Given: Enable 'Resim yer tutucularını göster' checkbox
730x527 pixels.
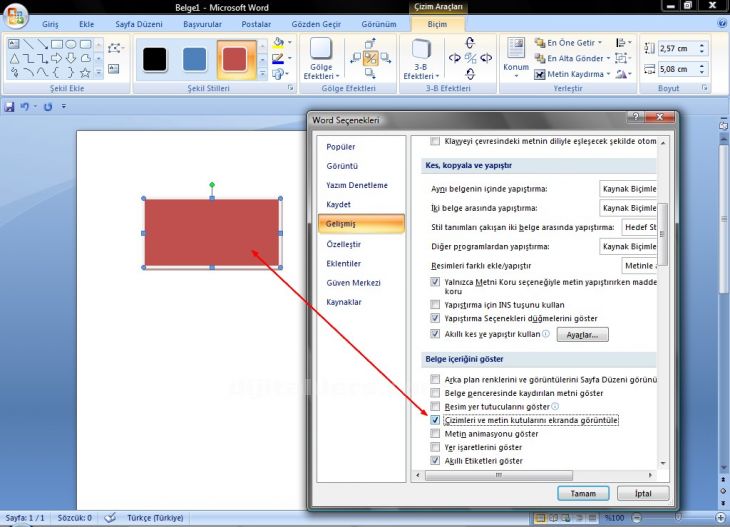Looking at the screenshot, I should pyautogui.click(x=435, y=406).
